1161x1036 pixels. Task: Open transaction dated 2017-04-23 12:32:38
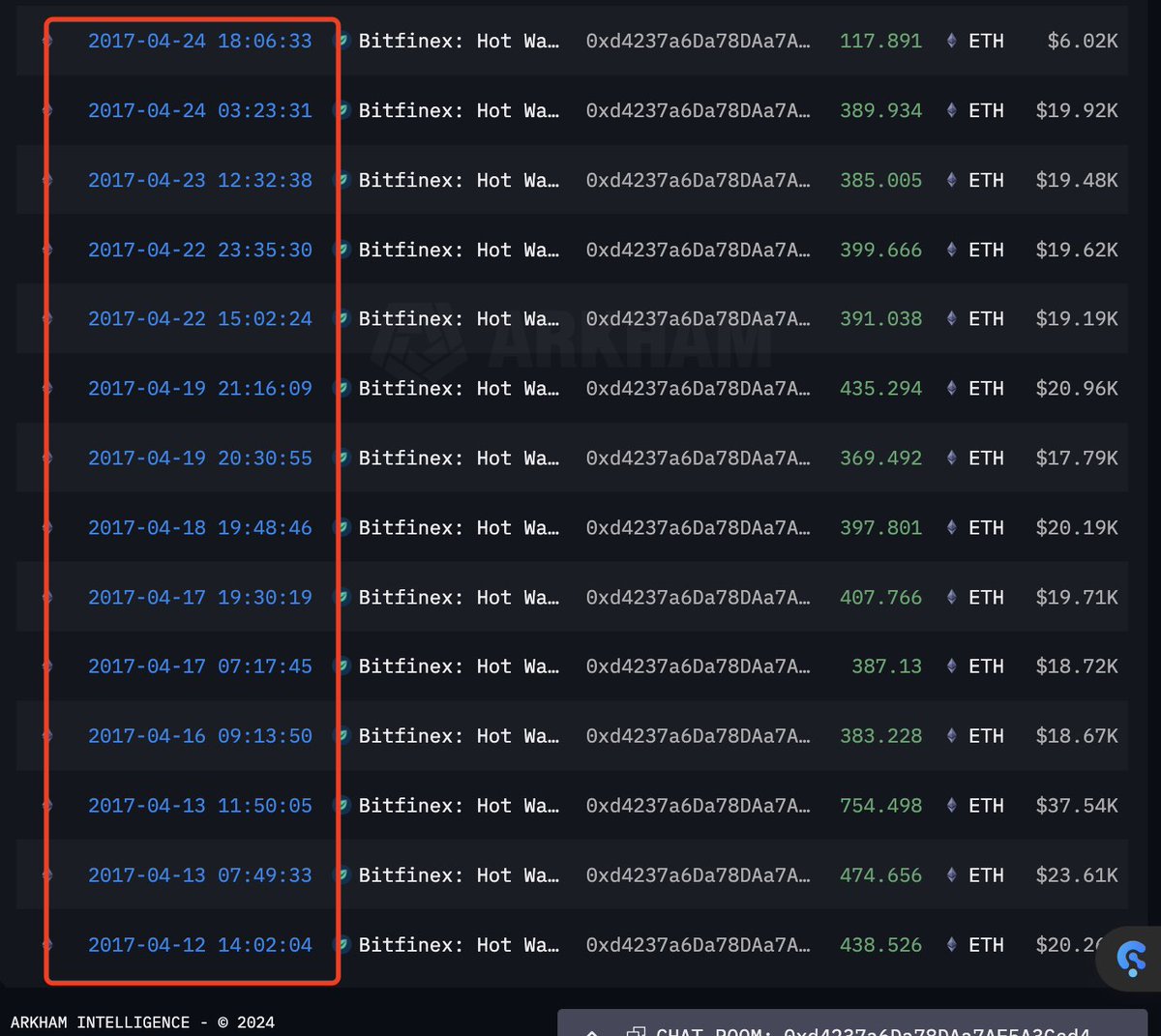coord(200,180)
